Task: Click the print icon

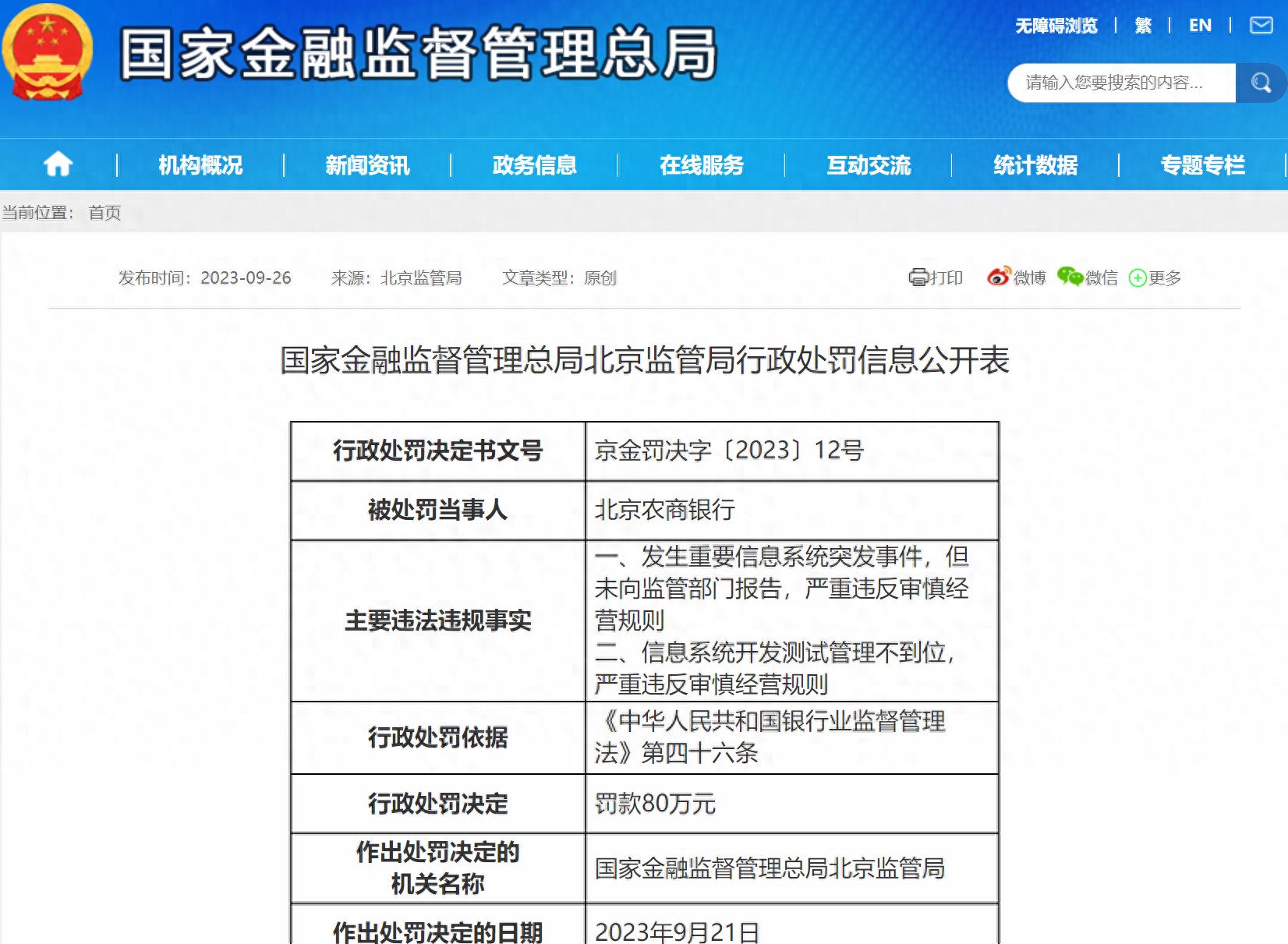Action: 918,278
